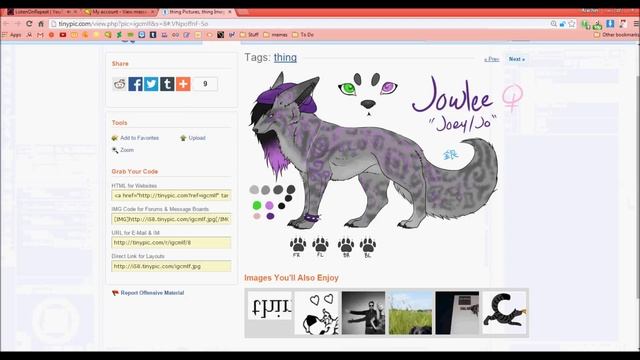Viewport: 640px width, 360px height.
Task: Open the striped cat drawing thumbnail
Action: coord(504,313)
